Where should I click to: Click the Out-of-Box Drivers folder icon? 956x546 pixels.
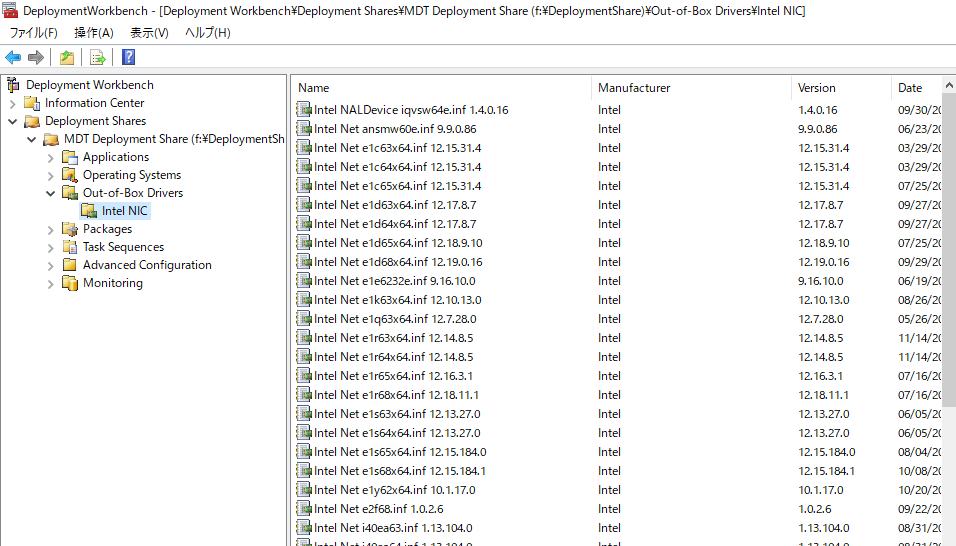(x=70, y=193)
